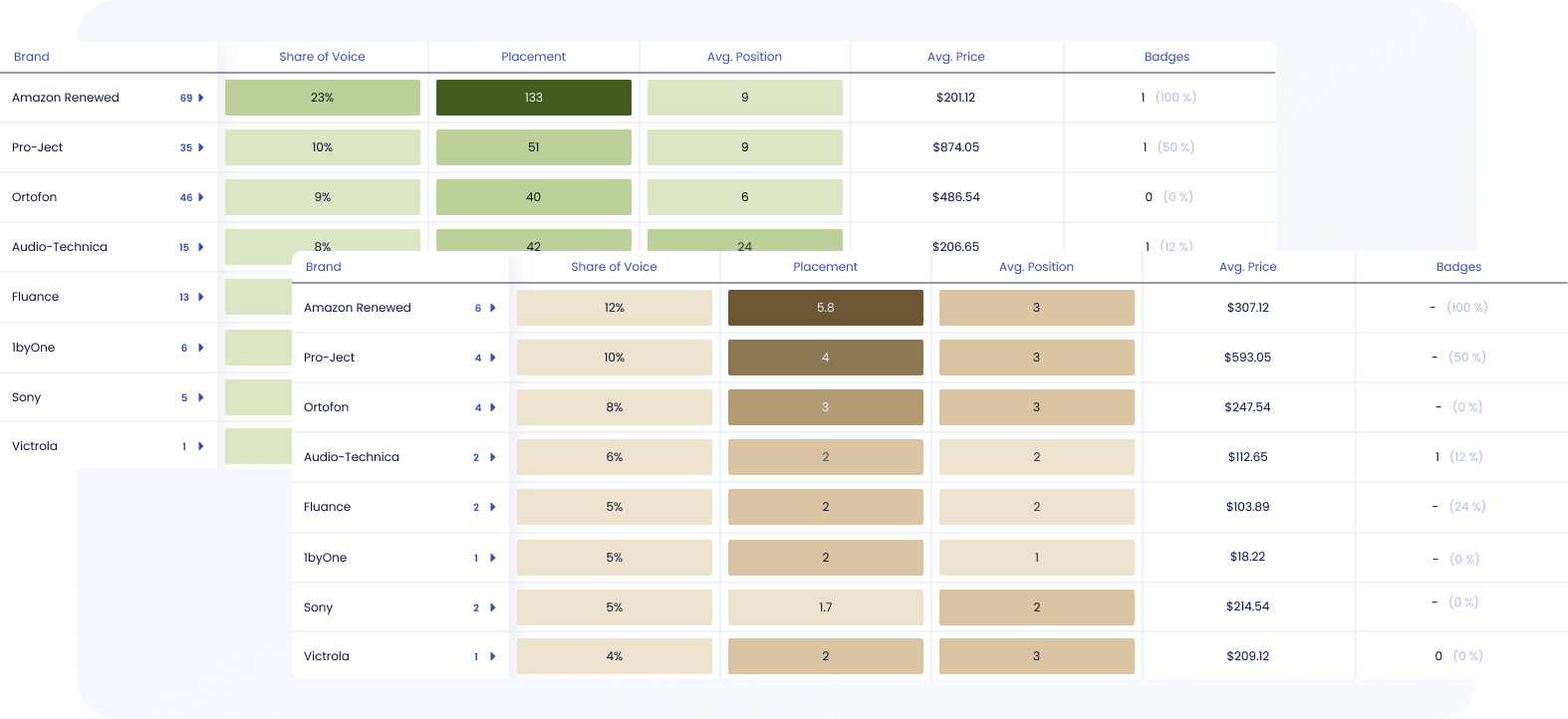Image resolution: width=1568 pixels, height=719 pixels.
Task: Expand Sony row arrow in tan table
Action: click(493, 607)
